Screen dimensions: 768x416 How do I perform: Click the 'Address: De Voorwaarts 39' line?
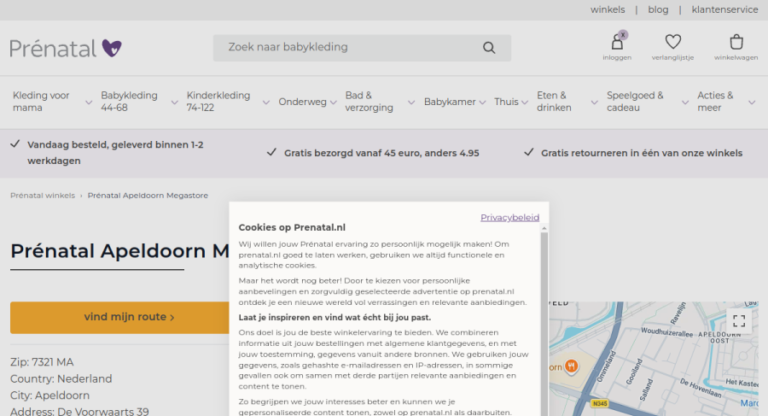coord(79,411)
